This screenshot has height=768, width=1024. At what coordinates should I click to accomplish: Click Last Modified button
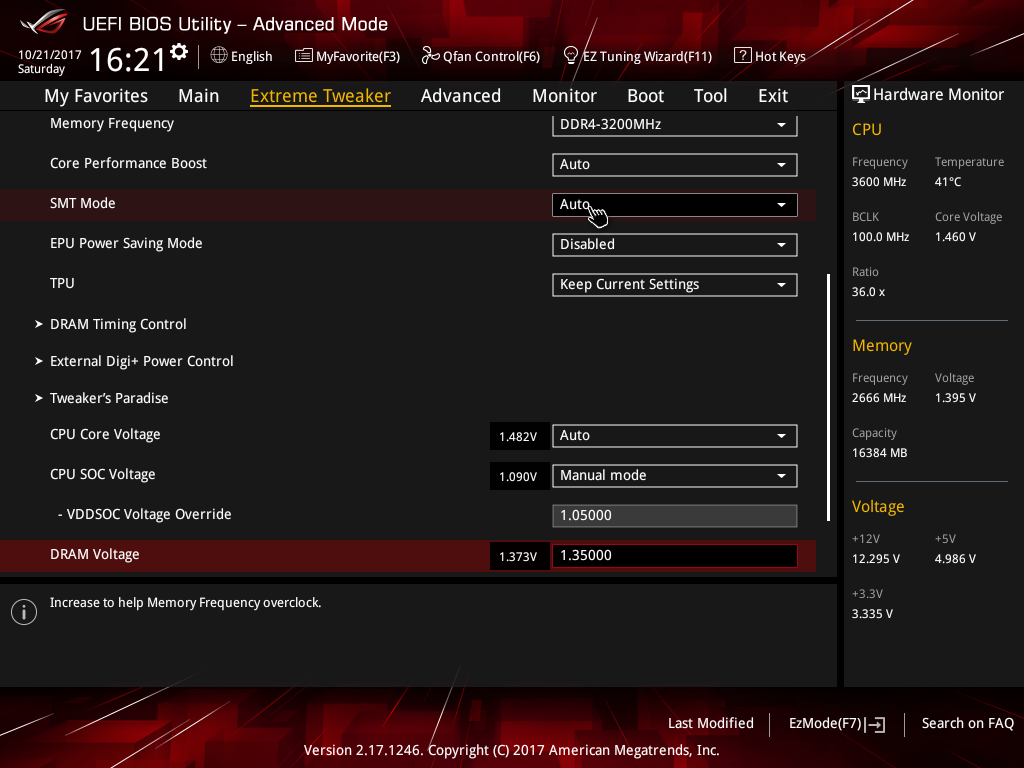[x=711, y=724]
